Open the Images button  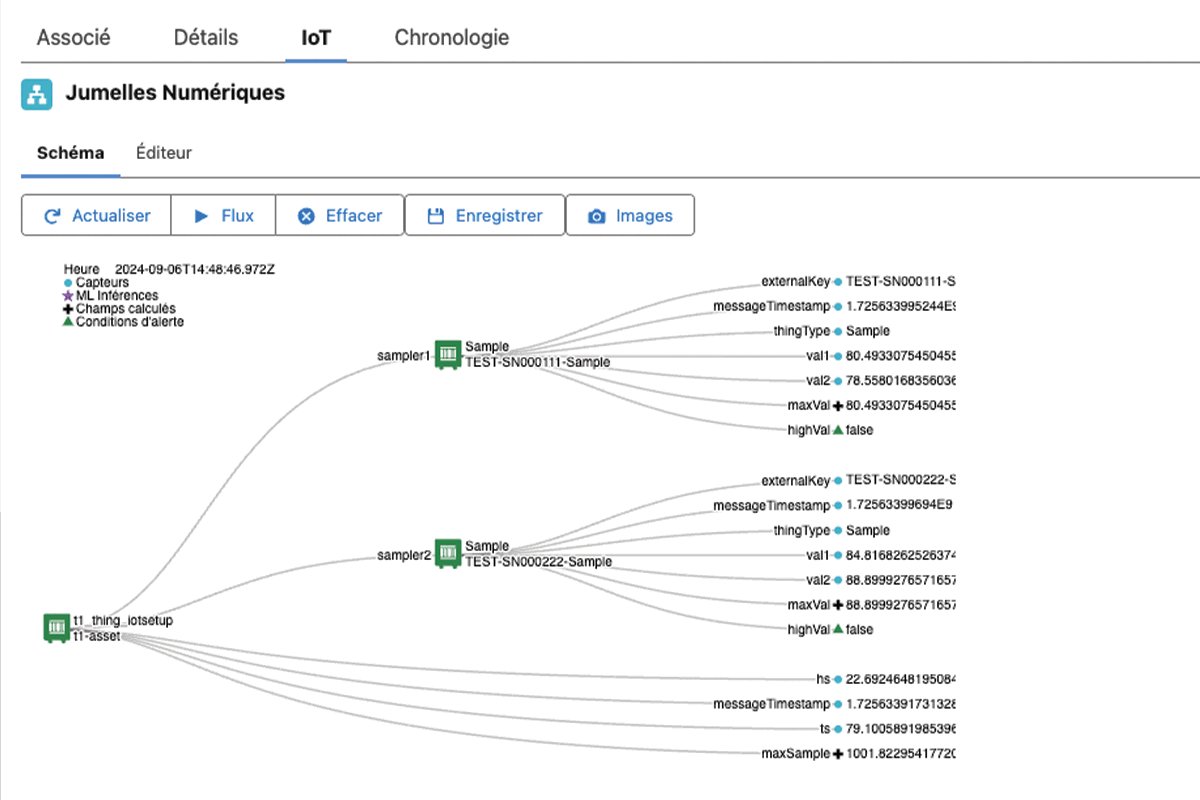tap(630, 215)
